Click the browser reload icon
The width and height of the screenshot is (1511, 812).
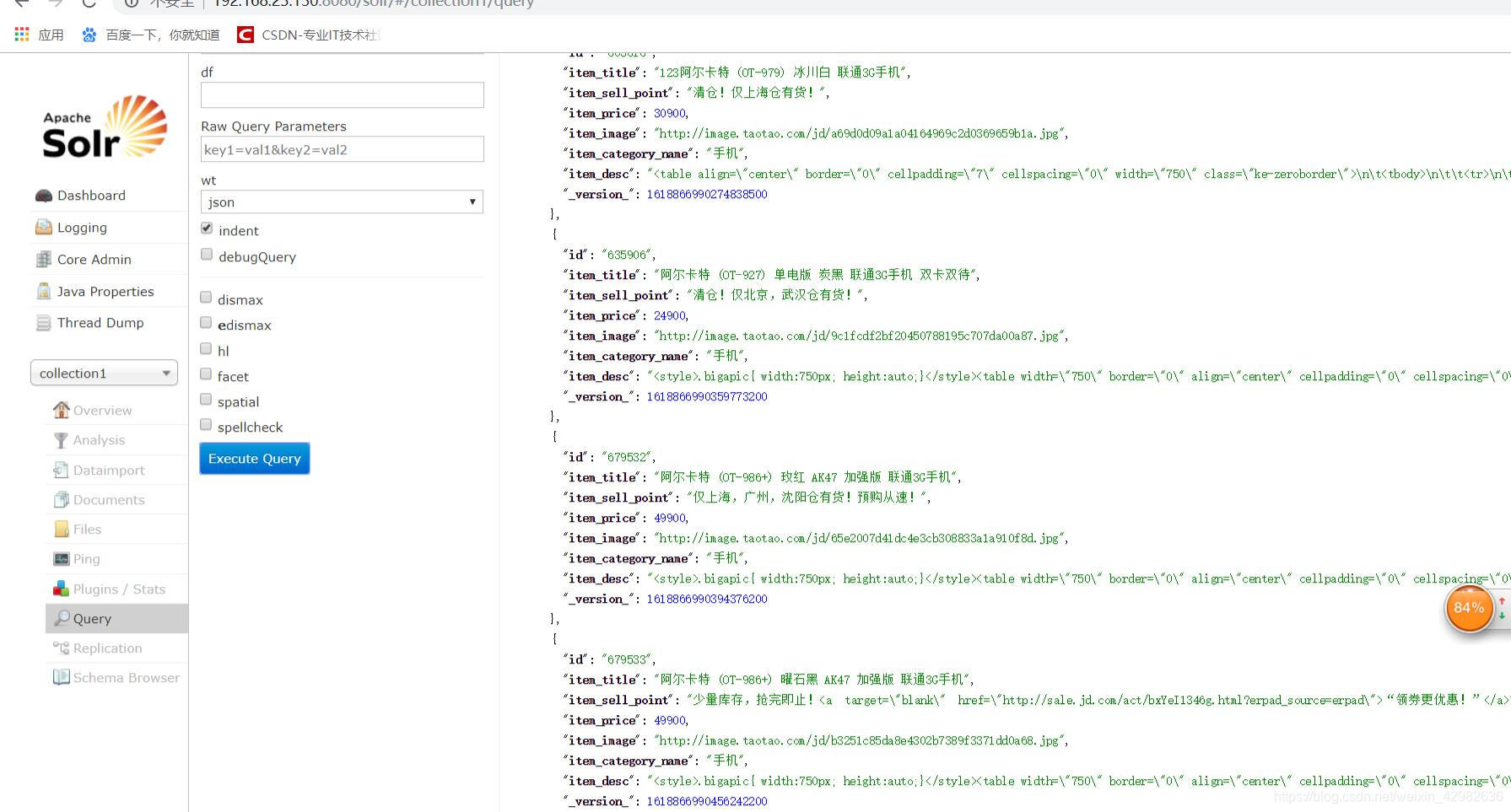coord(89,3)
